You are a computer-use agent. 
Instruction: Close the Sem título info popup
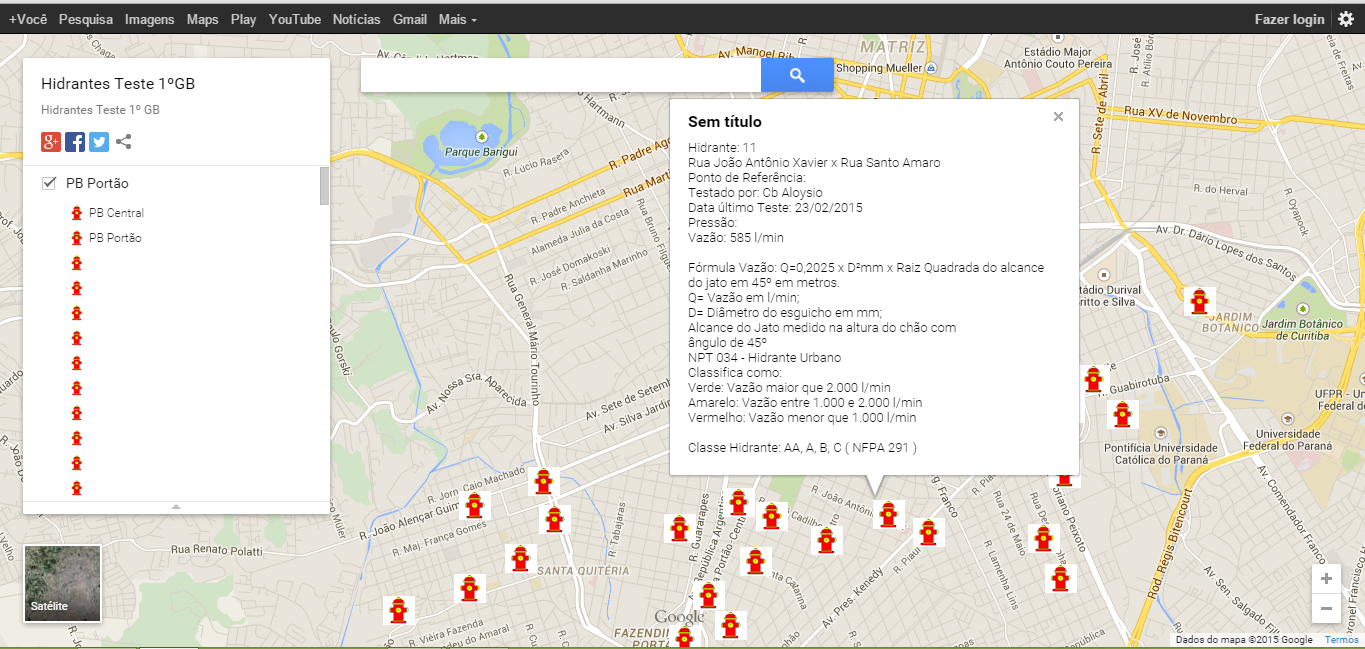point(1058,117)
